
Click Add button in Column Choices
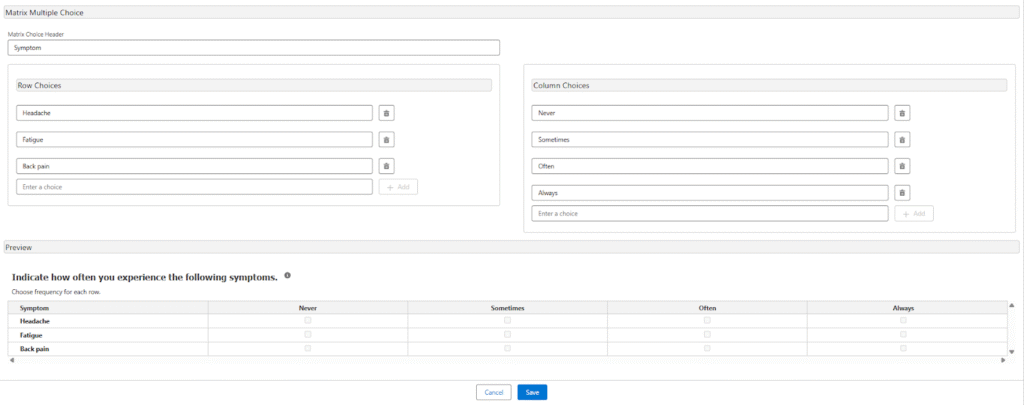tap(914, 214)
